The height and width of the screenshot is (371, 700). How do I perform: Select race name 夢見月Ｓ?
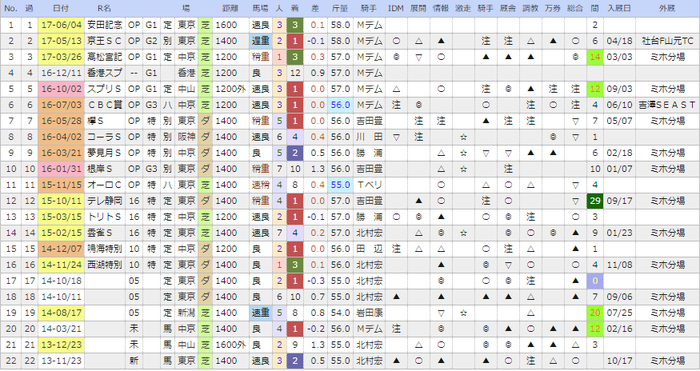pyautogui.click(x=105, y=153)
